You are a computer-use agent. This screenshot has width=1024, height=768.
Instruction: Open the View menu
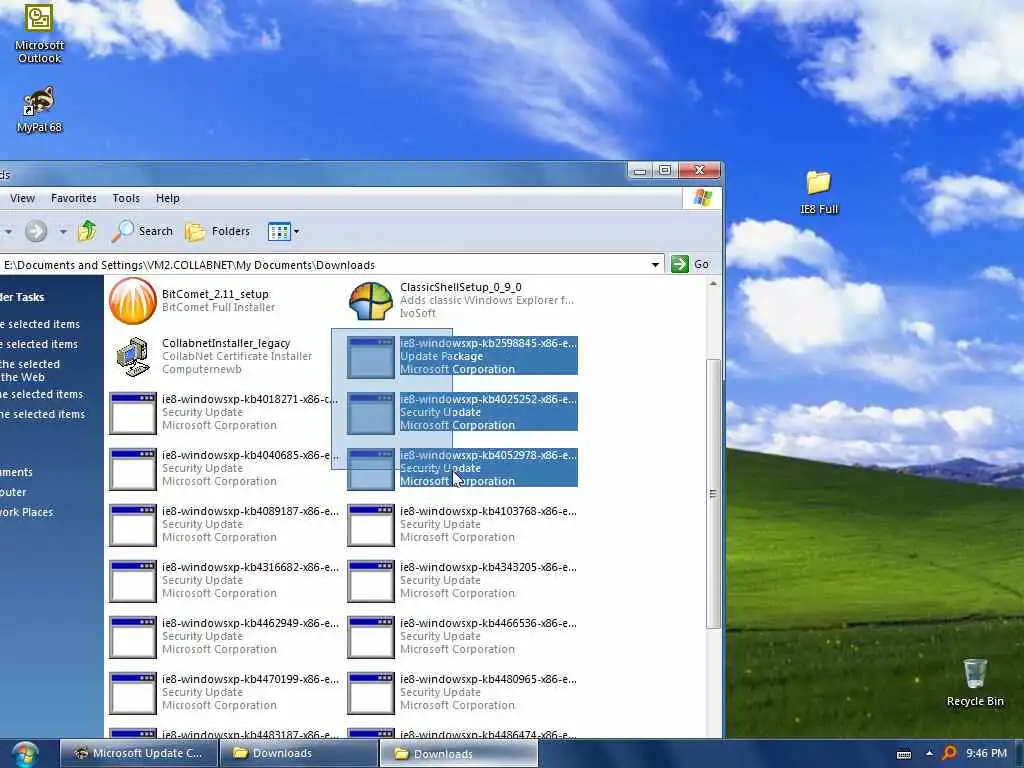(22, 198)
